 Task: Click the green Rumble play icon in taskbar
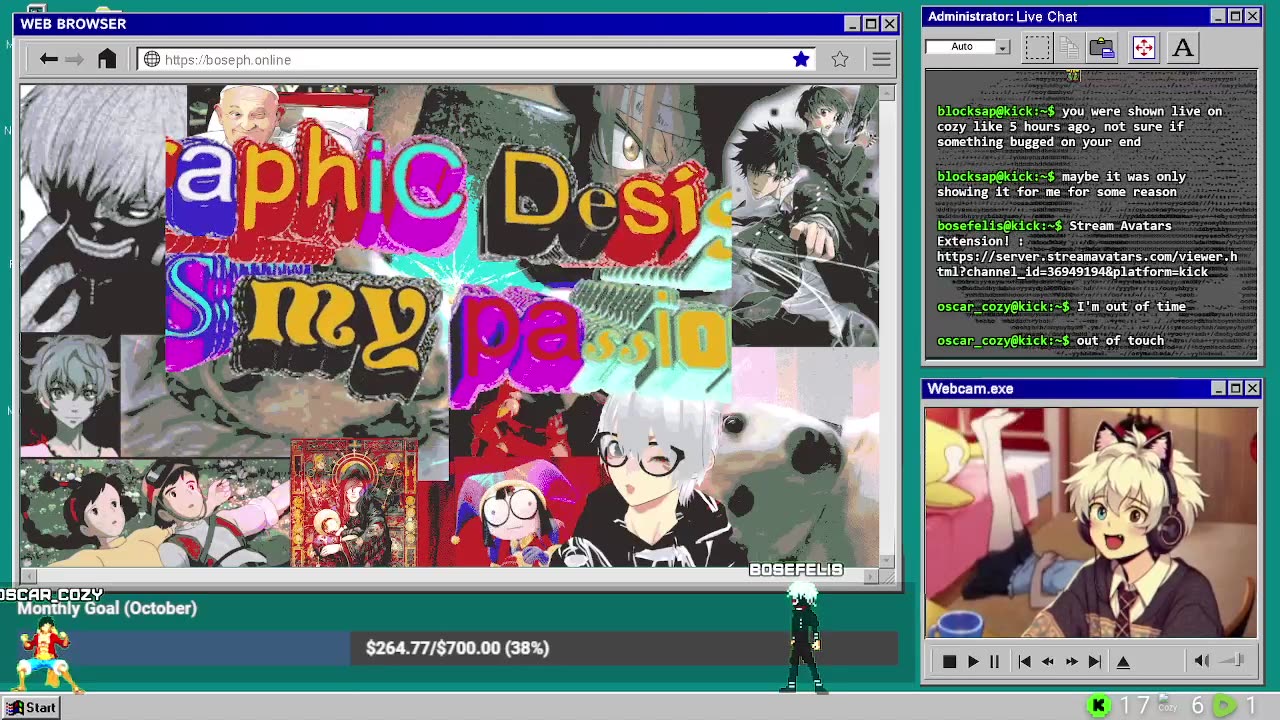pos(1224,706)
